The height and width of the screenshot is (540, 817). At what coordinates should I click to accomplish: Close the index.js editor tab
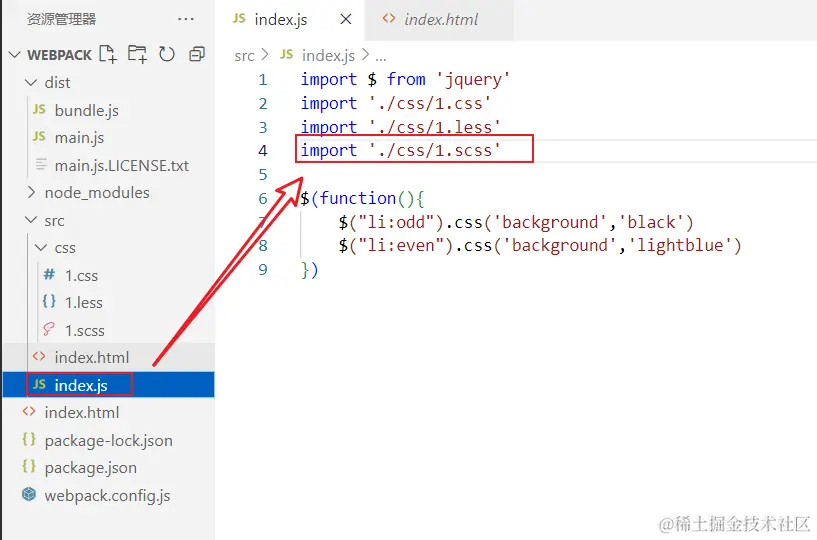[x=345, y=19]
